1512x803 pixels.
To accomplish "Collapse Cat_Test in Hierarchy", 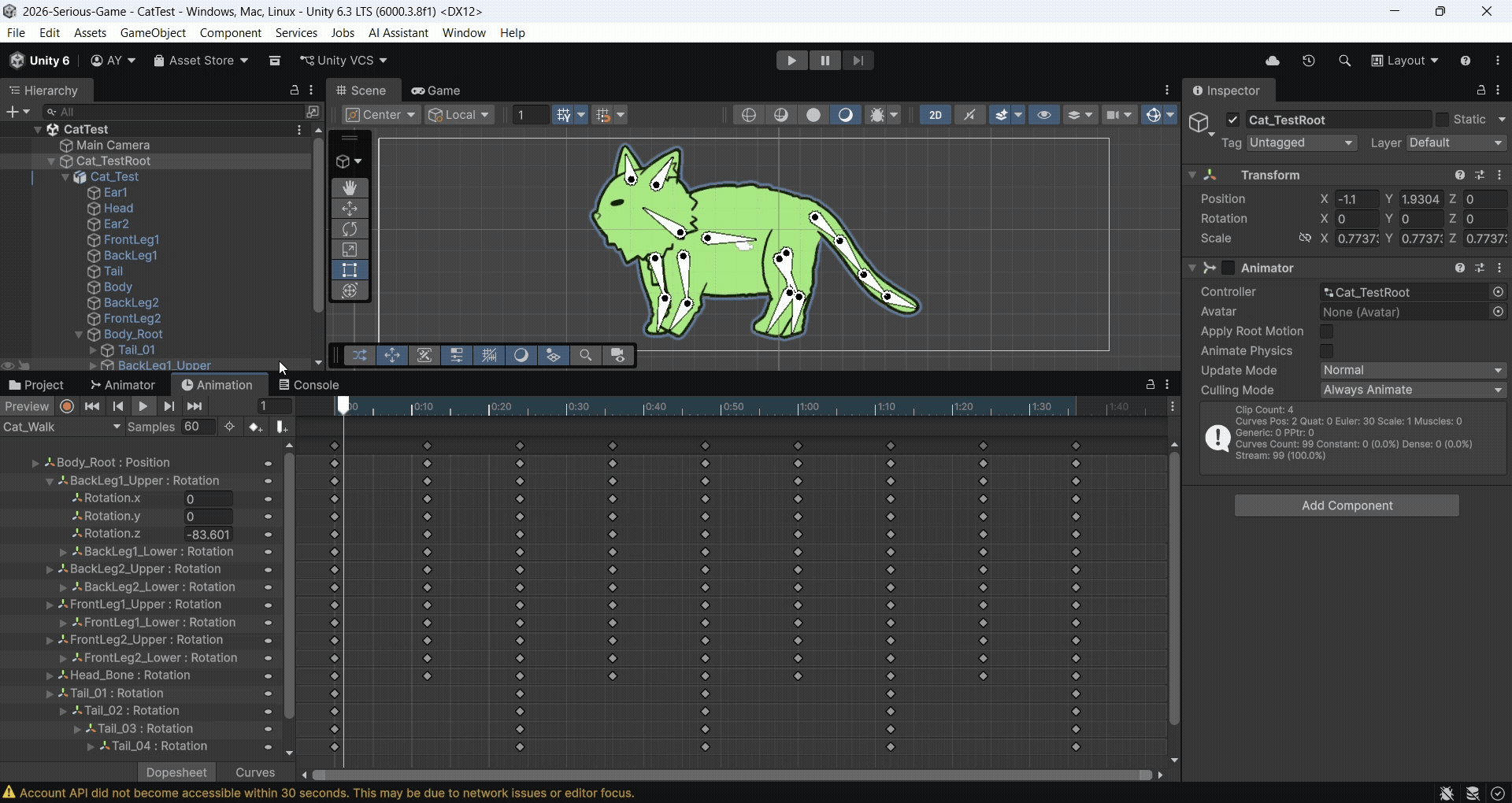I will [x=66, y=177].
